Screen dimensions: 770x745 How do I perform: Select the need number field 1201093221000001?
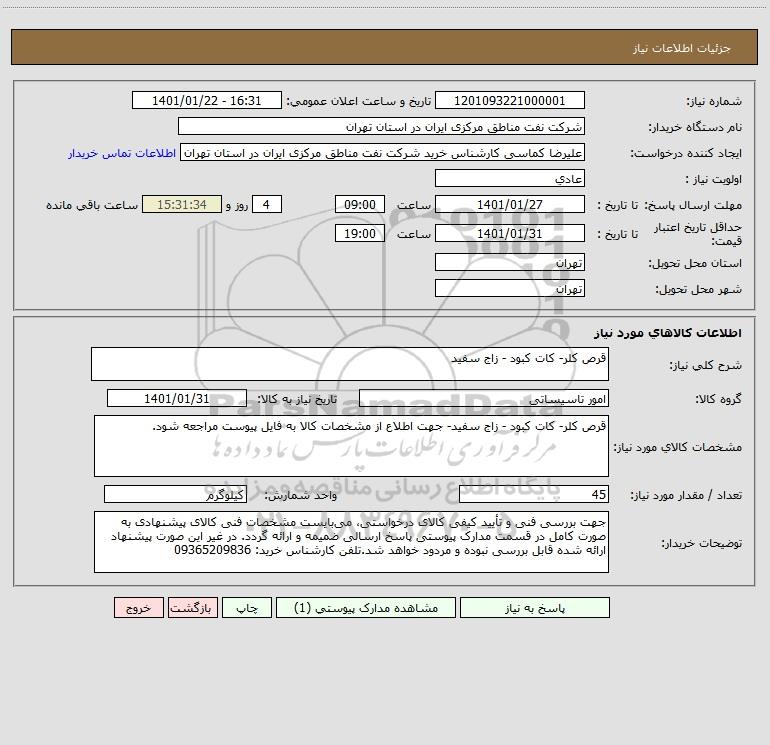pyautogui.click(x=510, y=101)
